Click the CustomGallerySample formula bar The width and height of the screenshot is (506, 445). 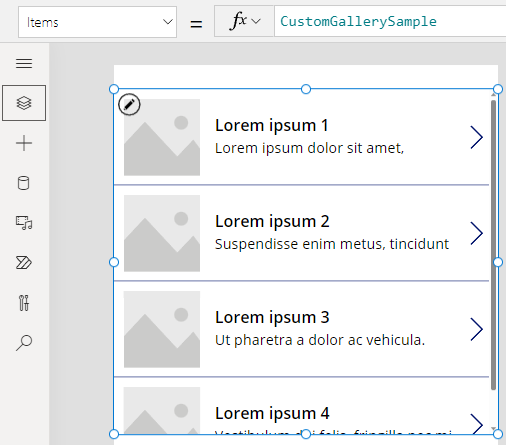[390, 22]
